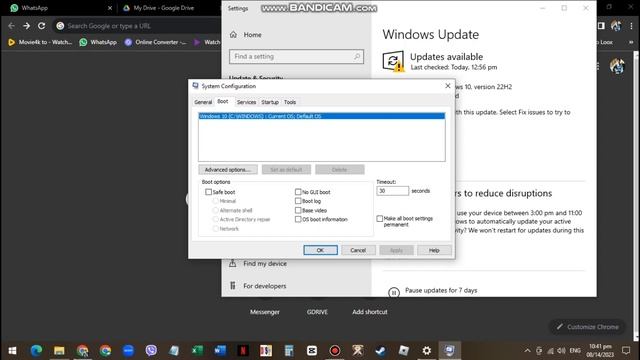The width and height of the screenshot is (640, 360).
Task: Reload the Chrome page
Action: point(42,26)
